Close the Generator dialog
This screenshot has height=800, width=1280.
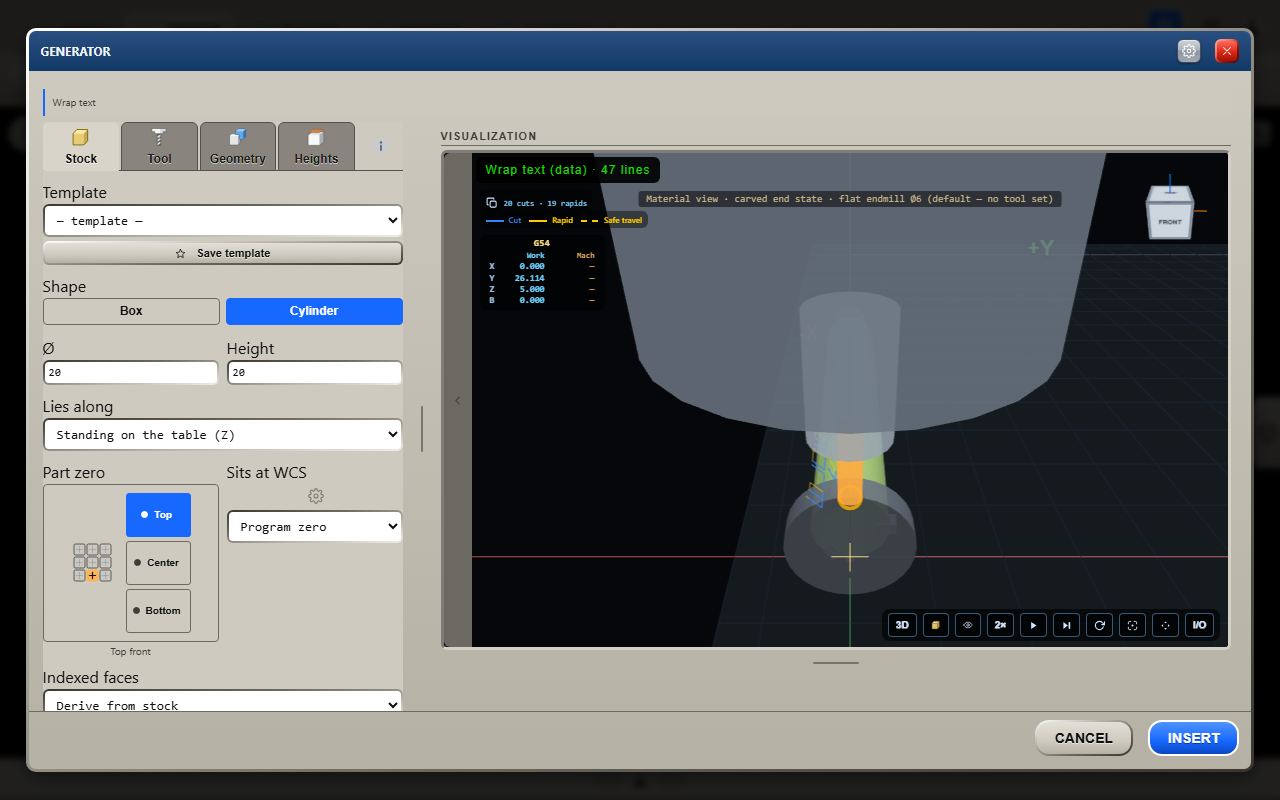1227,51
